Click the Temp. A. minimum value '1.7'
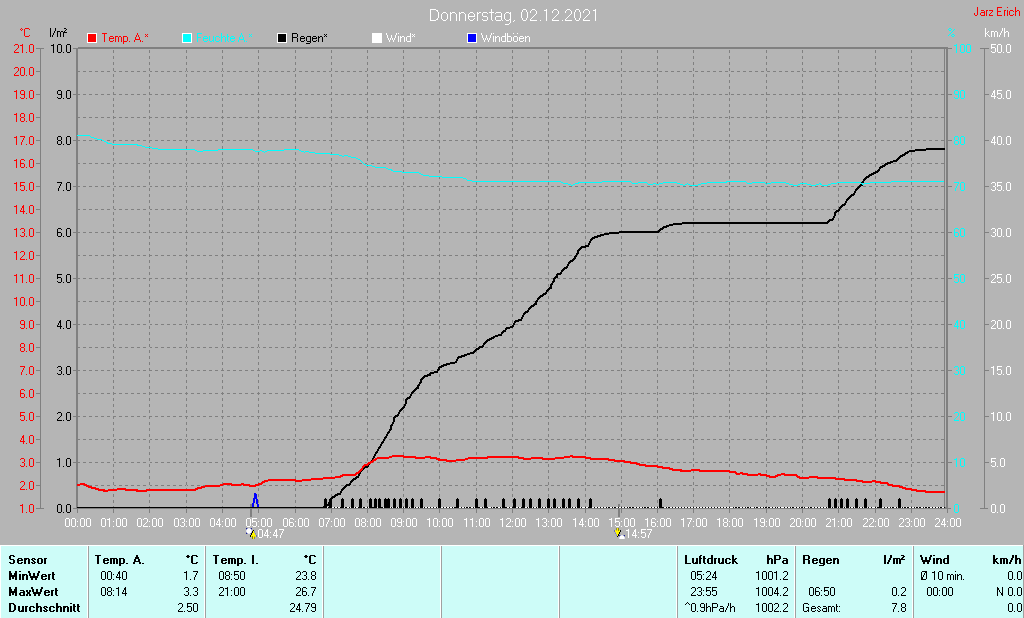 (191, 576)
